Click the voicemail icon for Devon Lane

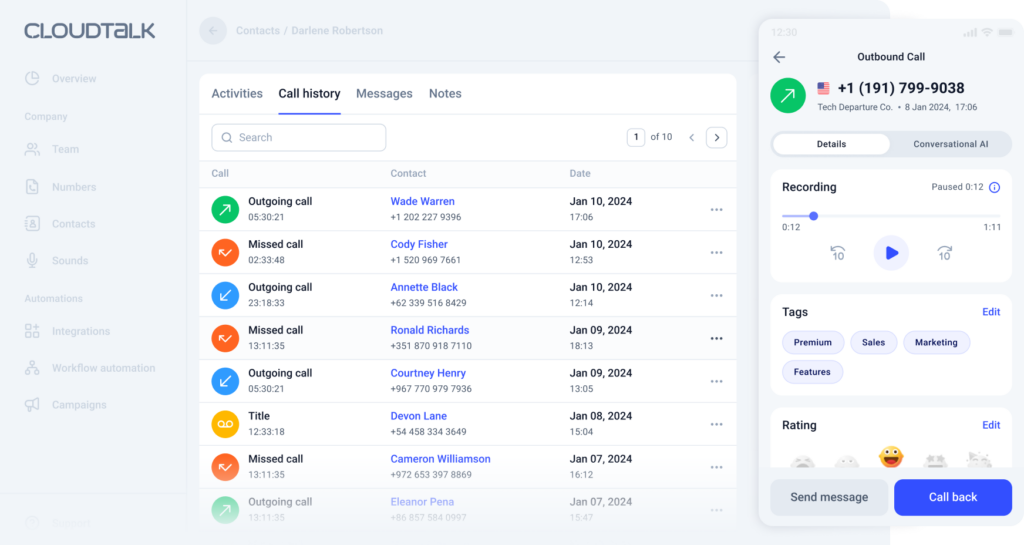(x=225, y=424)
